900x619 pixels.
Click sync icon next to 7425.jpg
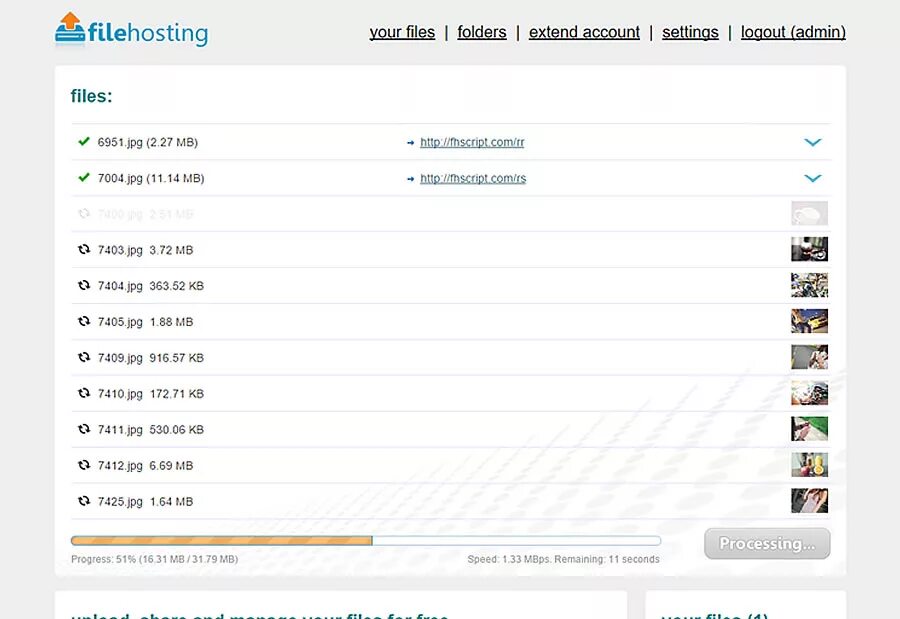84,501
